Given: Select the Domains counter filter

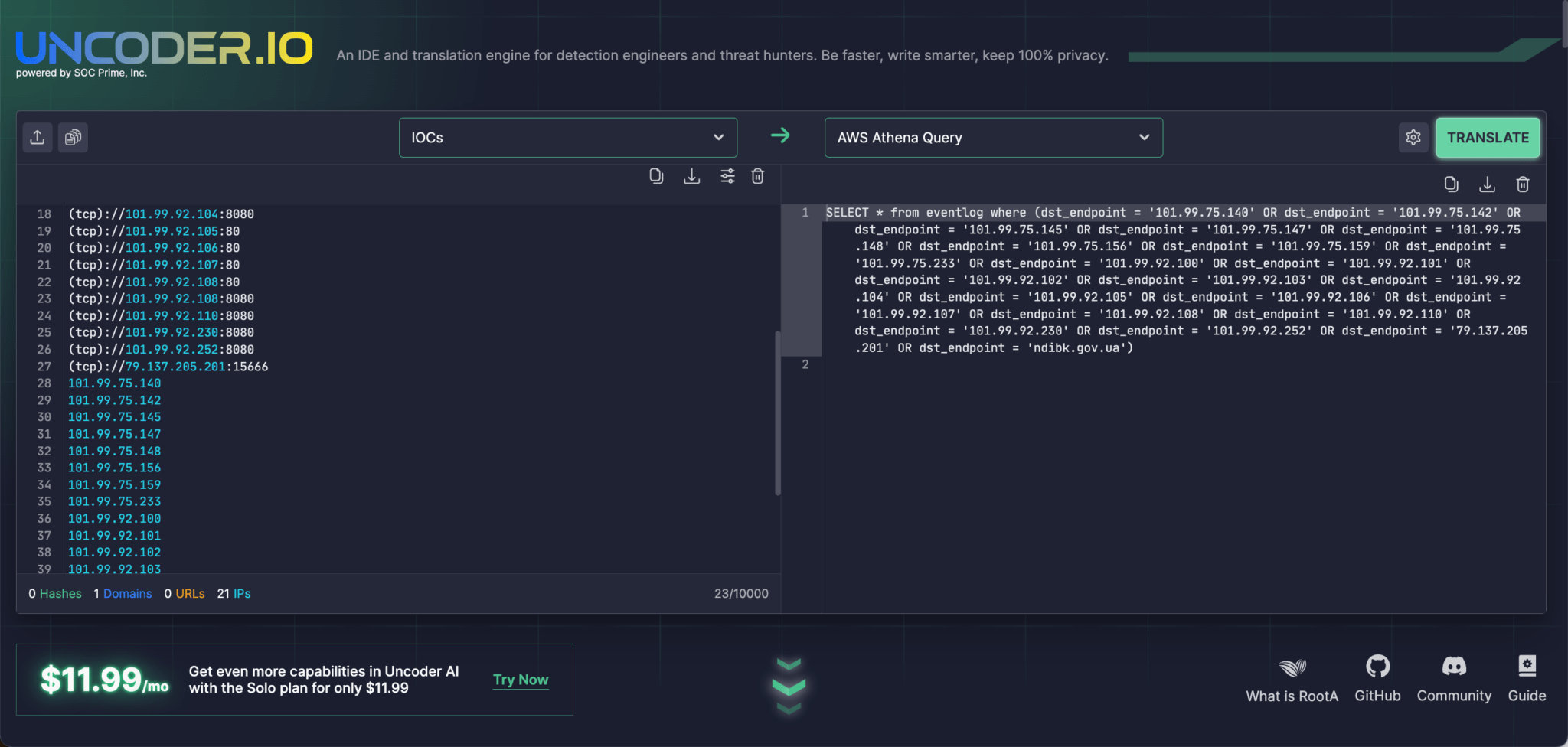Looking at the screenshot, I should point(122,593).
